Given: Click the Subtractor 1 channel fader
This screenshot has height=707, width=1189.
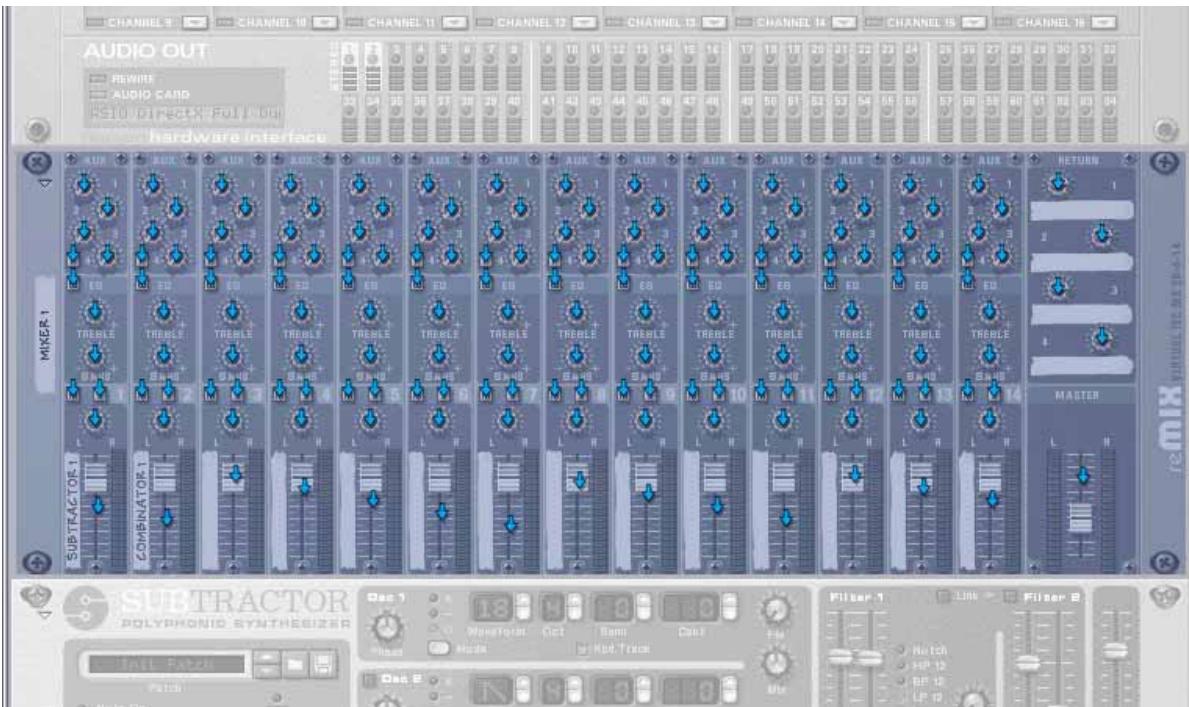Looking at the screenshot, I should 96,477.
